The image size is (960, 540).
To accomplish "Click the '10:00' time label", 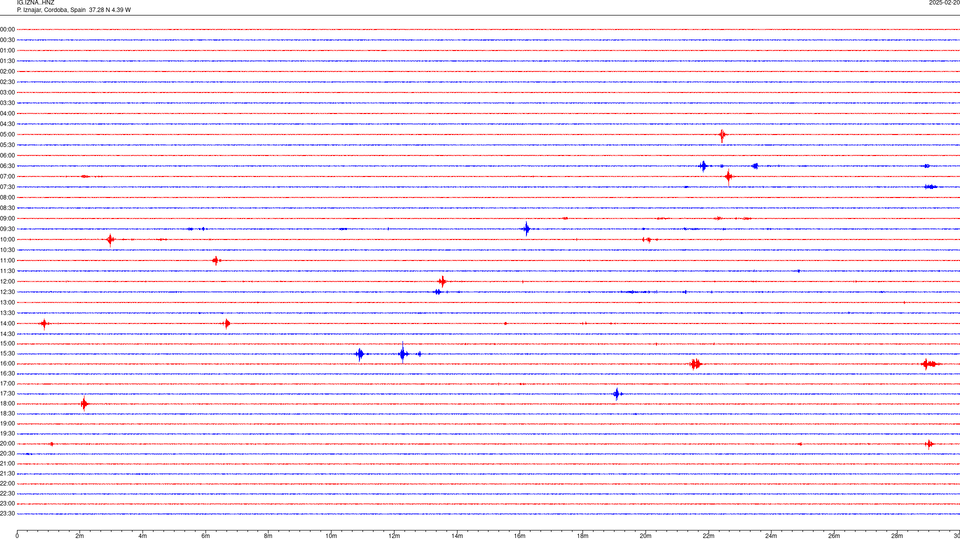I will coord(8,239).
